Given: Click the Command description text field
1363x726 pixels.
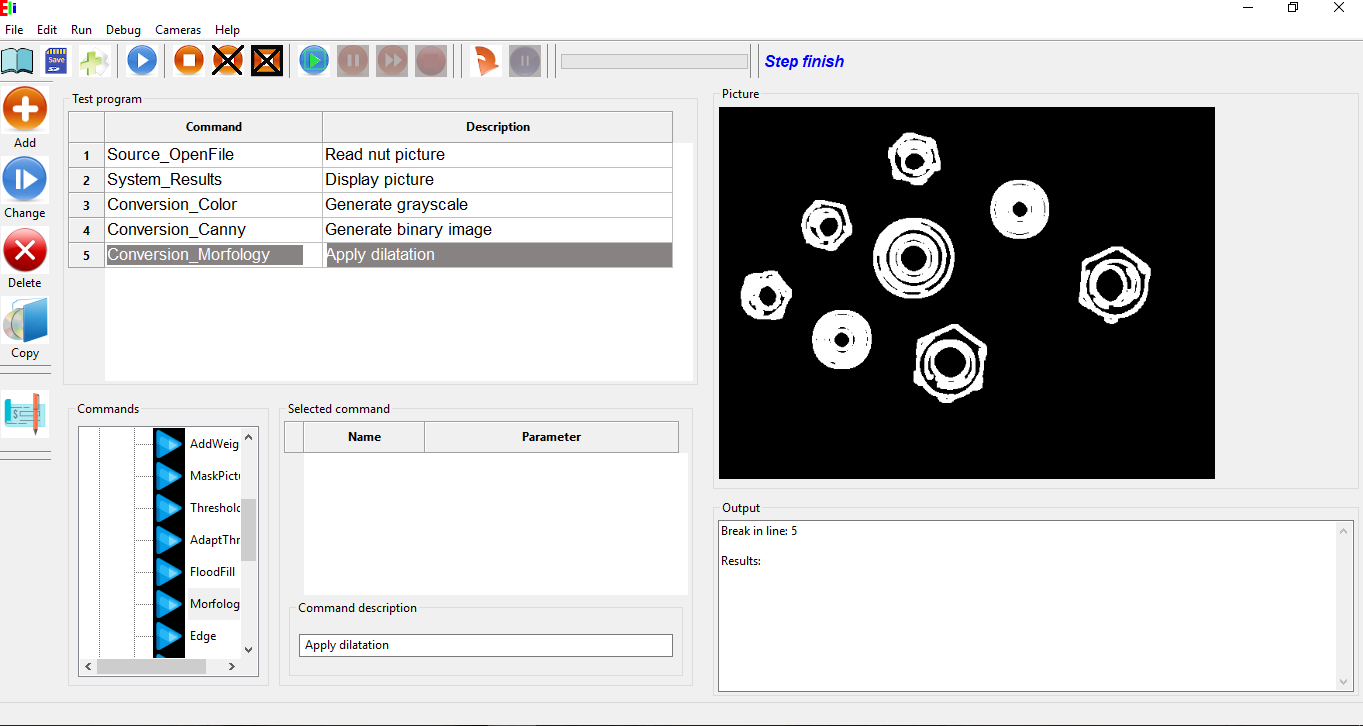Looking at the screenshot, I should coord(485,645).
